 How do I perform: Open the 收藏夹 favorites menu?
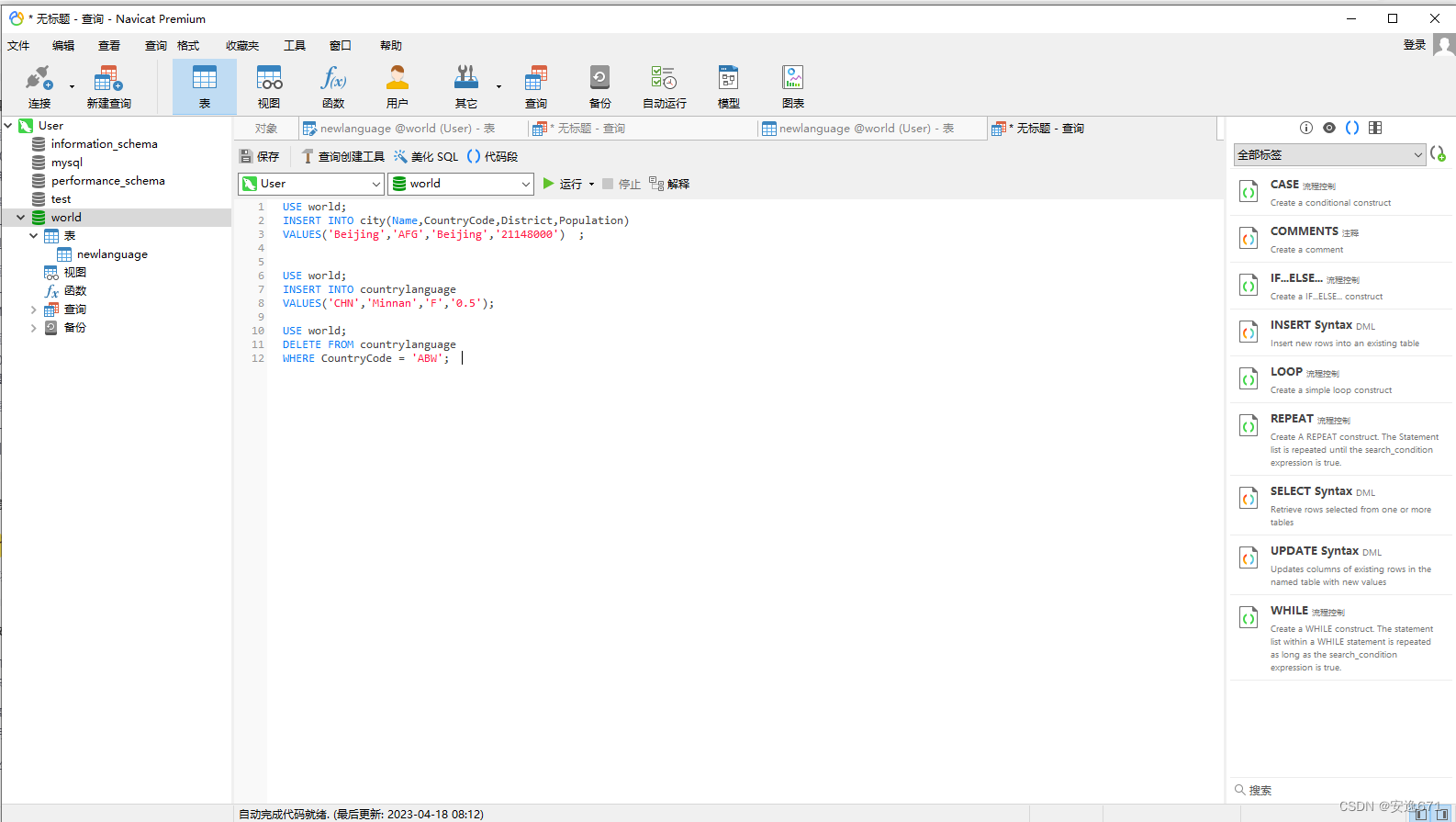coord(242,45)
